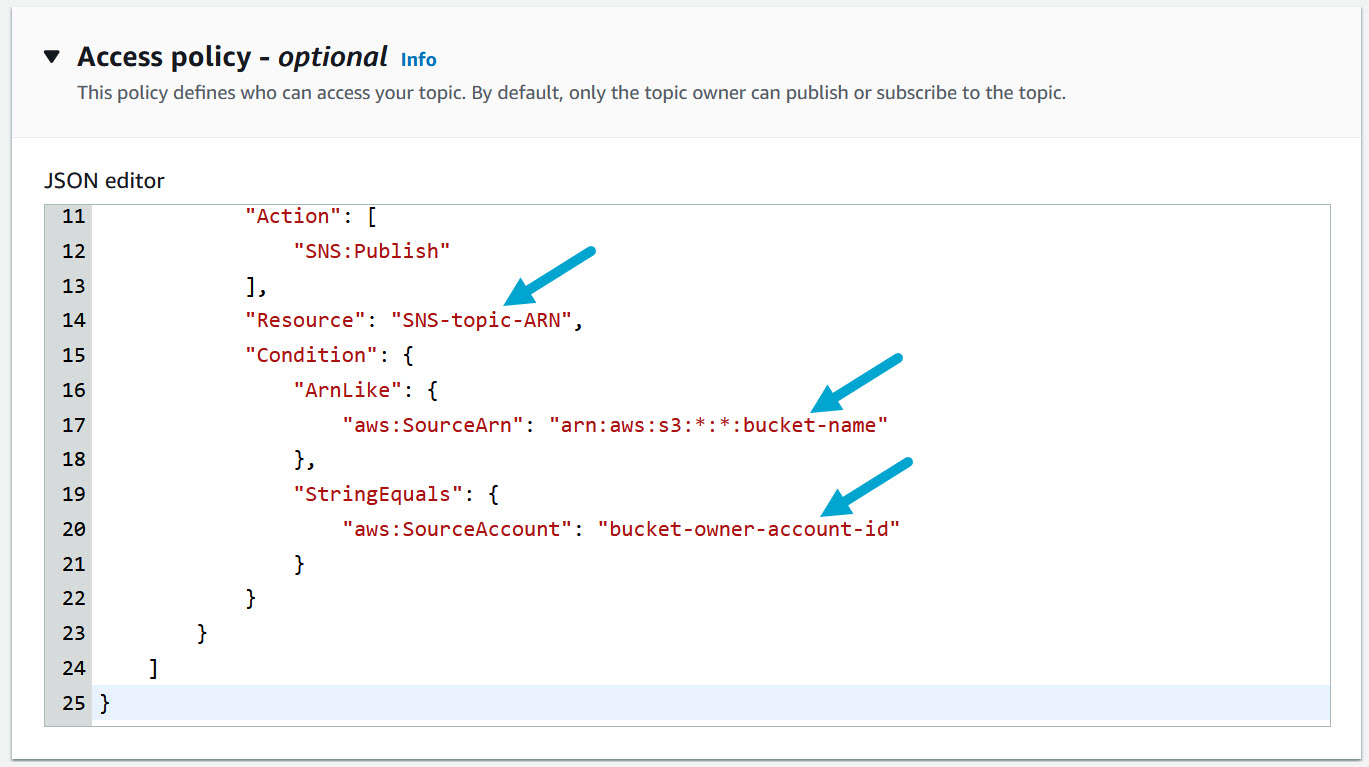
Task: Select the "ArnLike" condition key
Action: (341, 390)
